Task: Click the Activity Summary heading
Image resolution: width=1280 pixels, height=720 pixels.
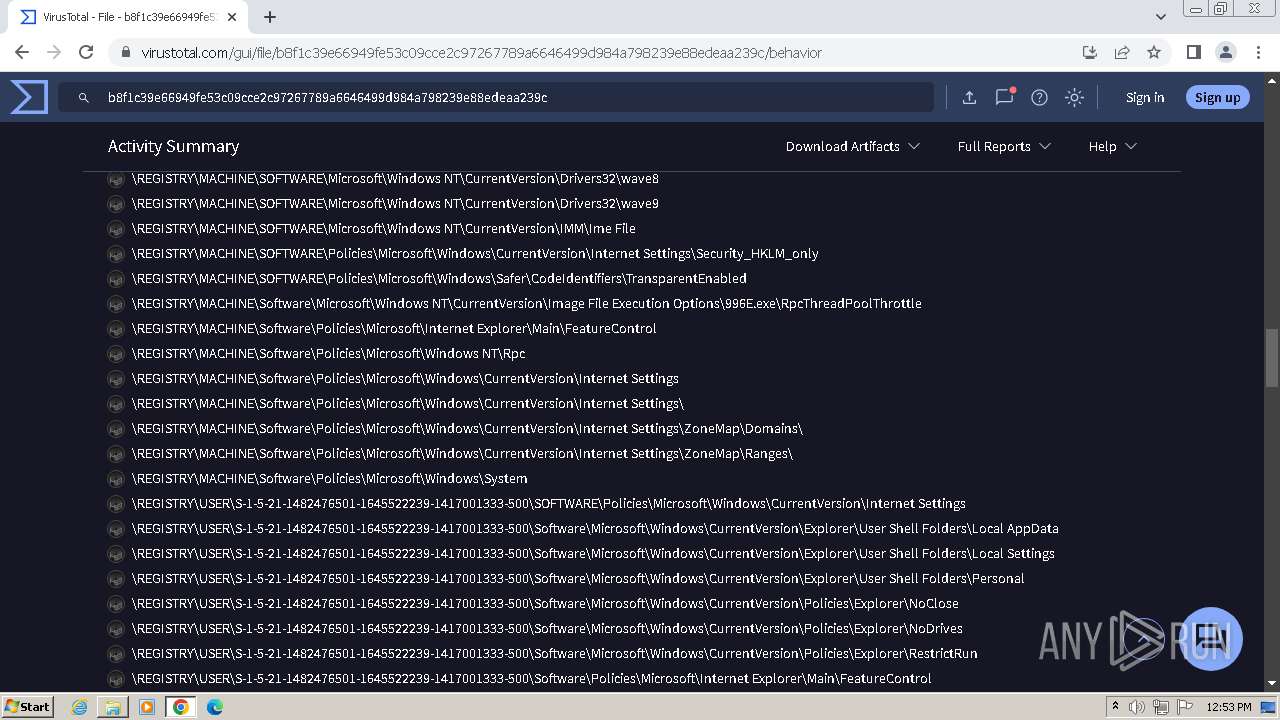Action: tap(173, 146)
